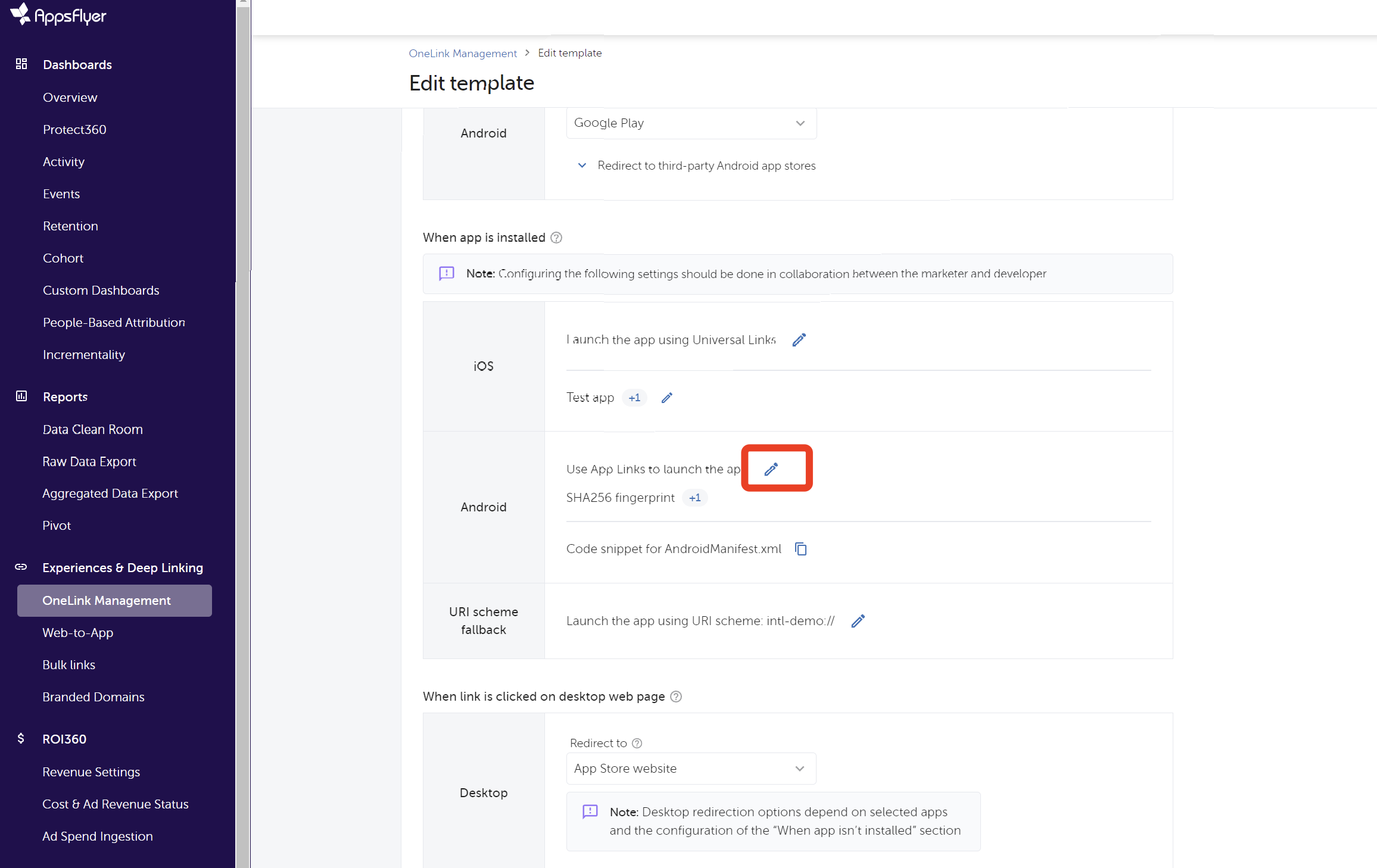Open Protect360 in the sidebar
This screenshot has width=1377, height=868.
[74, 129]
